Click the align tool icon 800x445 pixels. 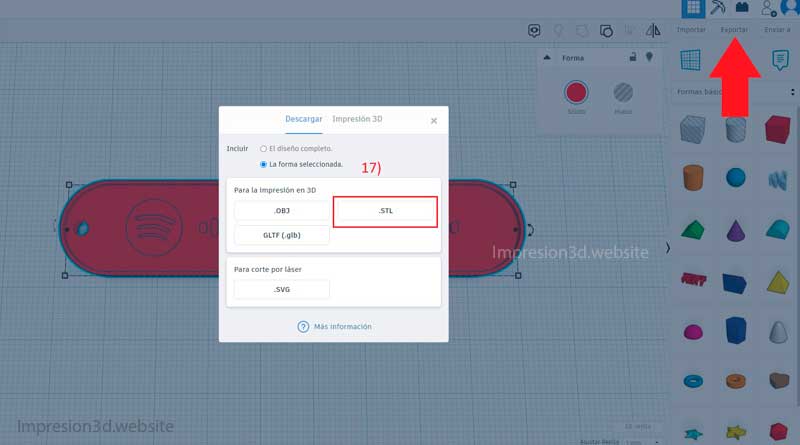coord(629,31)
